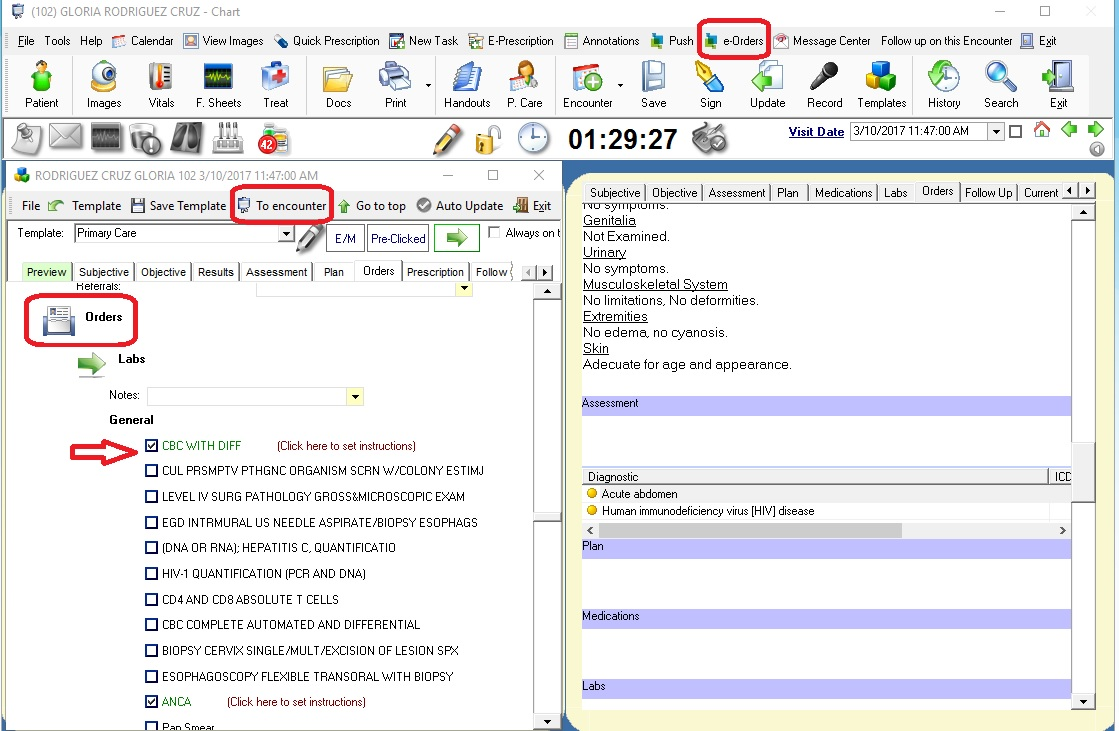Expand the Template Primary Care dropdown
This screenshot has width=1119, height=731.
coord(286,234)
